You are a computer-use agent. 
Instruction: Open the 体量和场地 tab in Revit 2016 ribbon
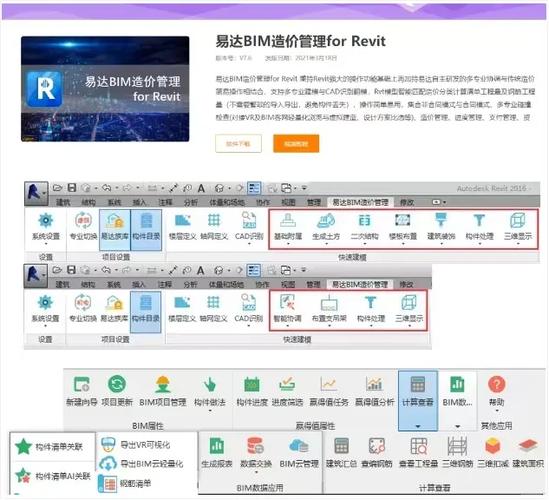coord(227,202)
